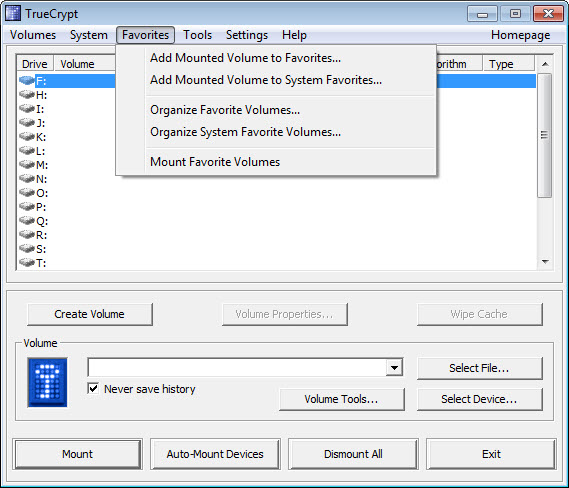Select Organize Favorite Volumes
The image size is (569, 488).
[x=276, y=110]
